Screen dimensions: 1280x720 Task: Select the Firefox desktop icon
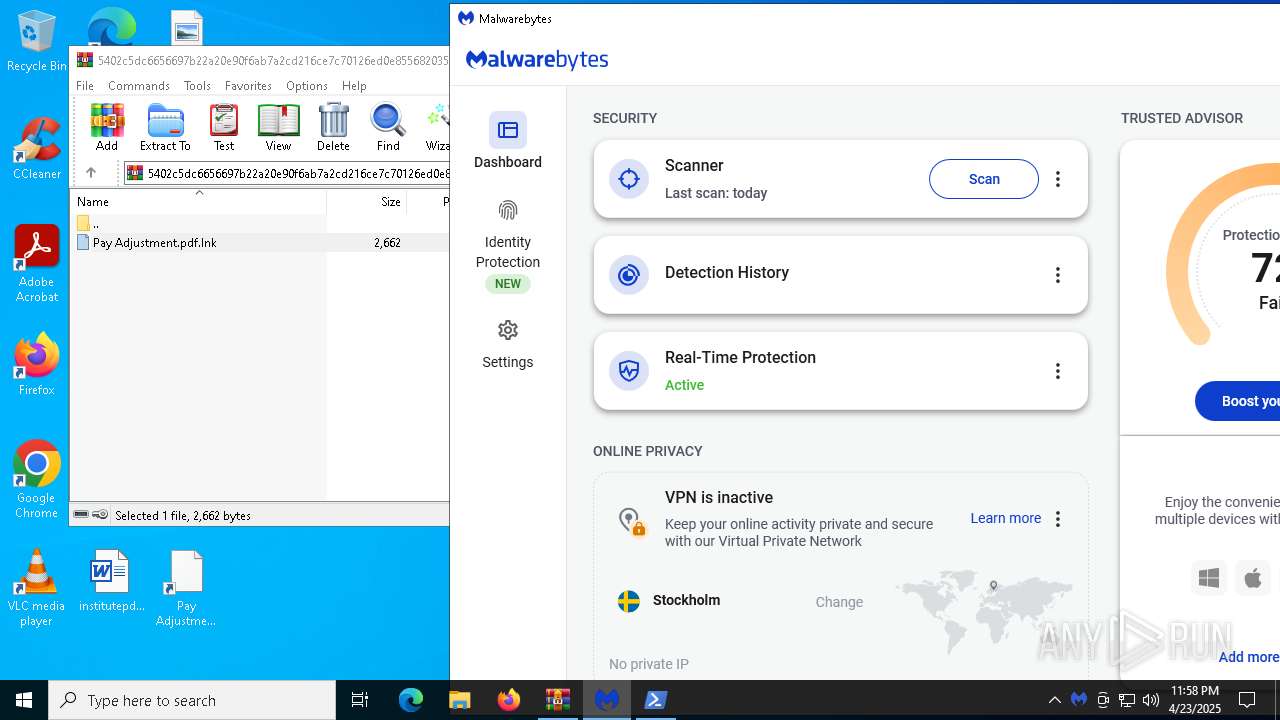coord(37,365)
